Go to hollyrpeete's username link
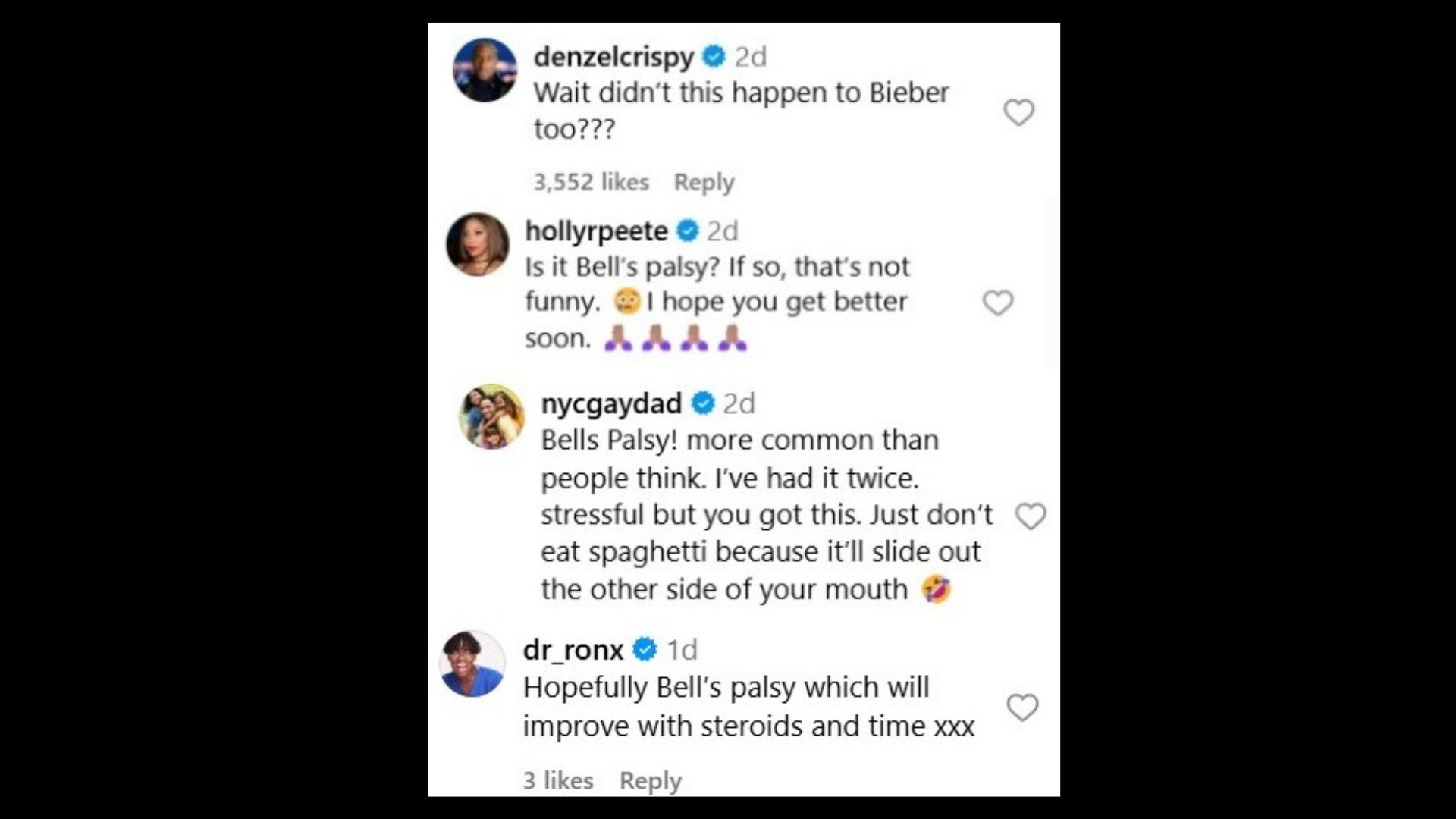 pos(596,231)
